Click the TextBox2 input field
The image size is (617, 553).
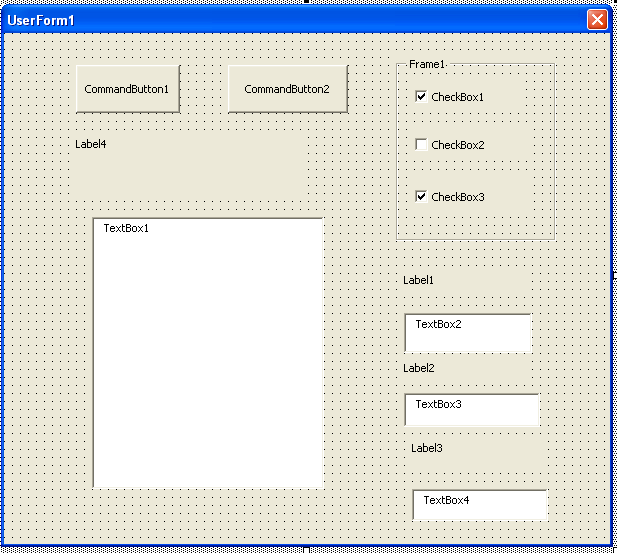tap(468, 333)
